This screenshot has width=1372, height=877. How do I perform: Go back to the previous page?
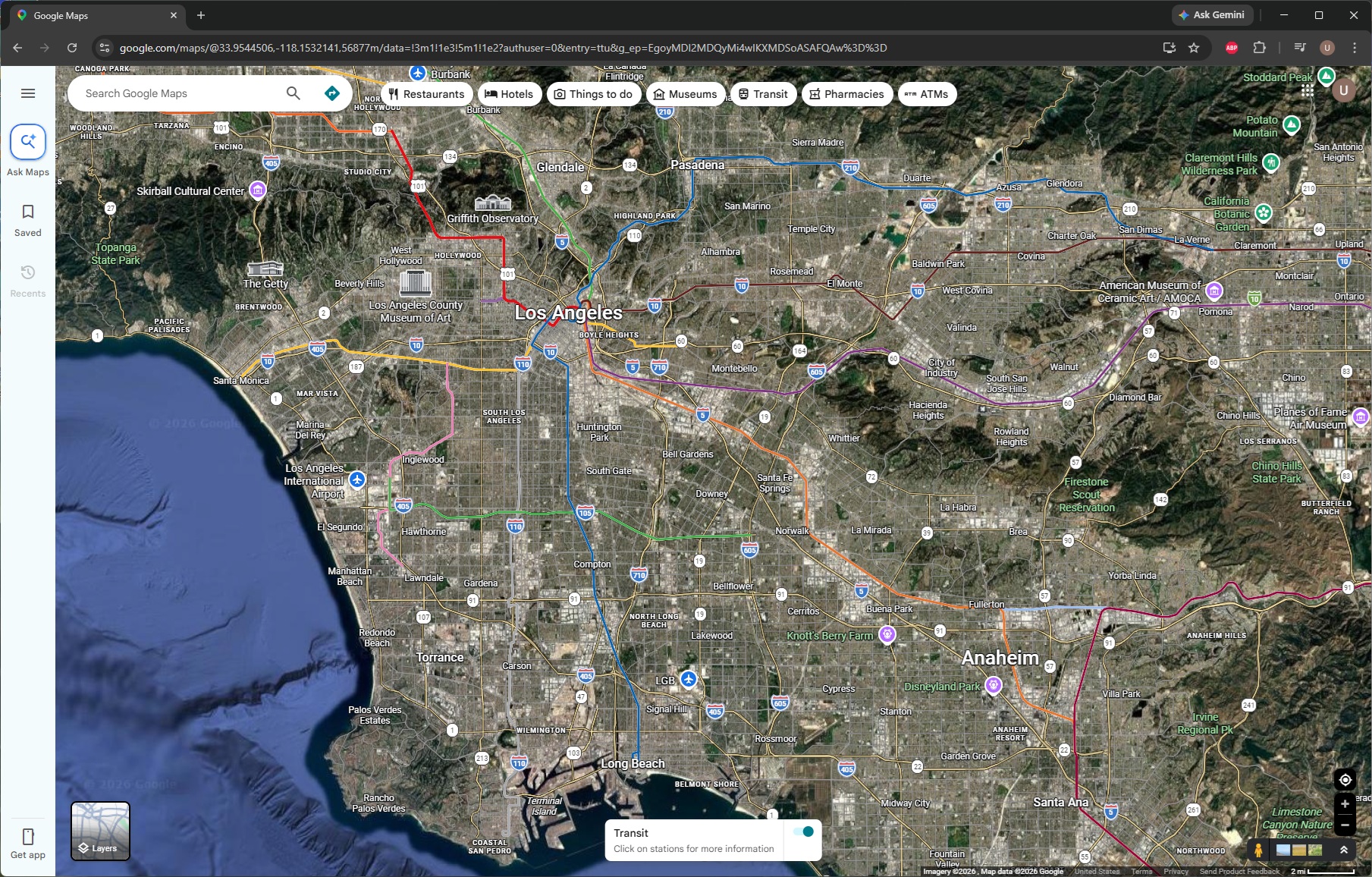tap(17, 48)
